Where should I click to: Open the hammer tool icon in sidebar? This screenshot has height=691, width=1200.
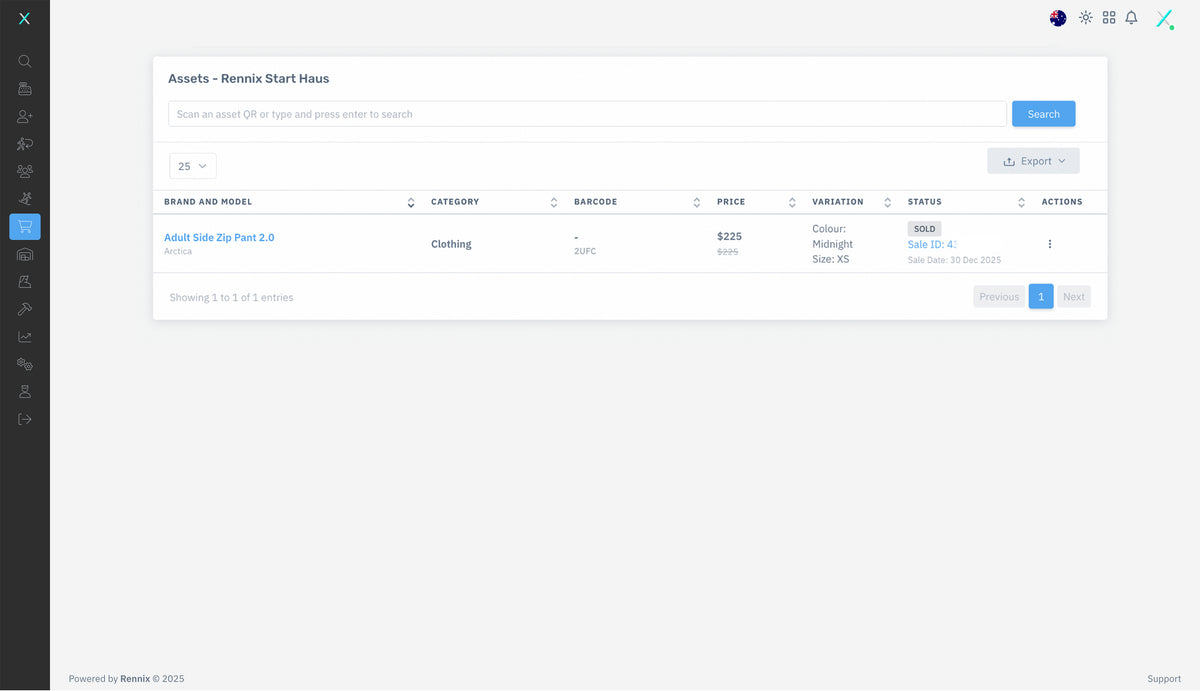point(25,309)
